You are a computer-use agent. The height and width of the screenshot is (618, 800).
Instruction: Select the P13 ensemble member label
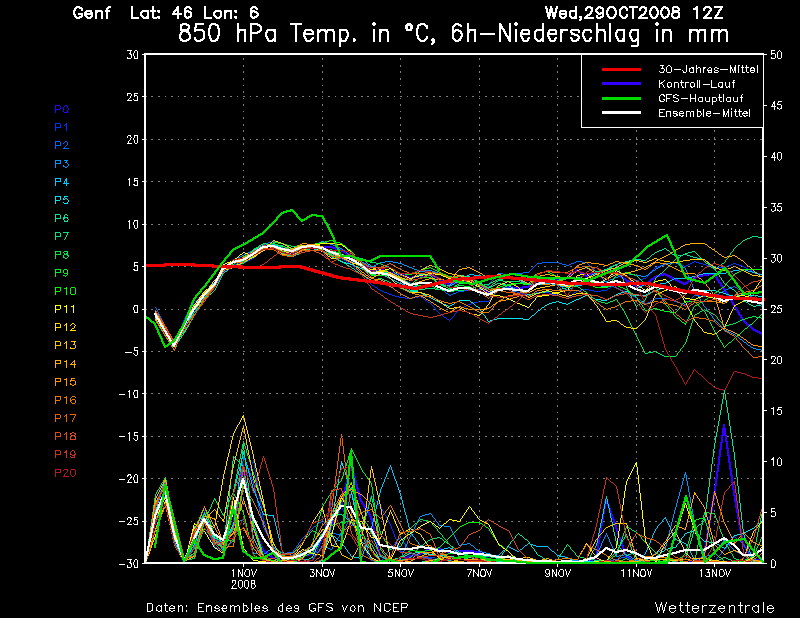(x=64, y=345)
